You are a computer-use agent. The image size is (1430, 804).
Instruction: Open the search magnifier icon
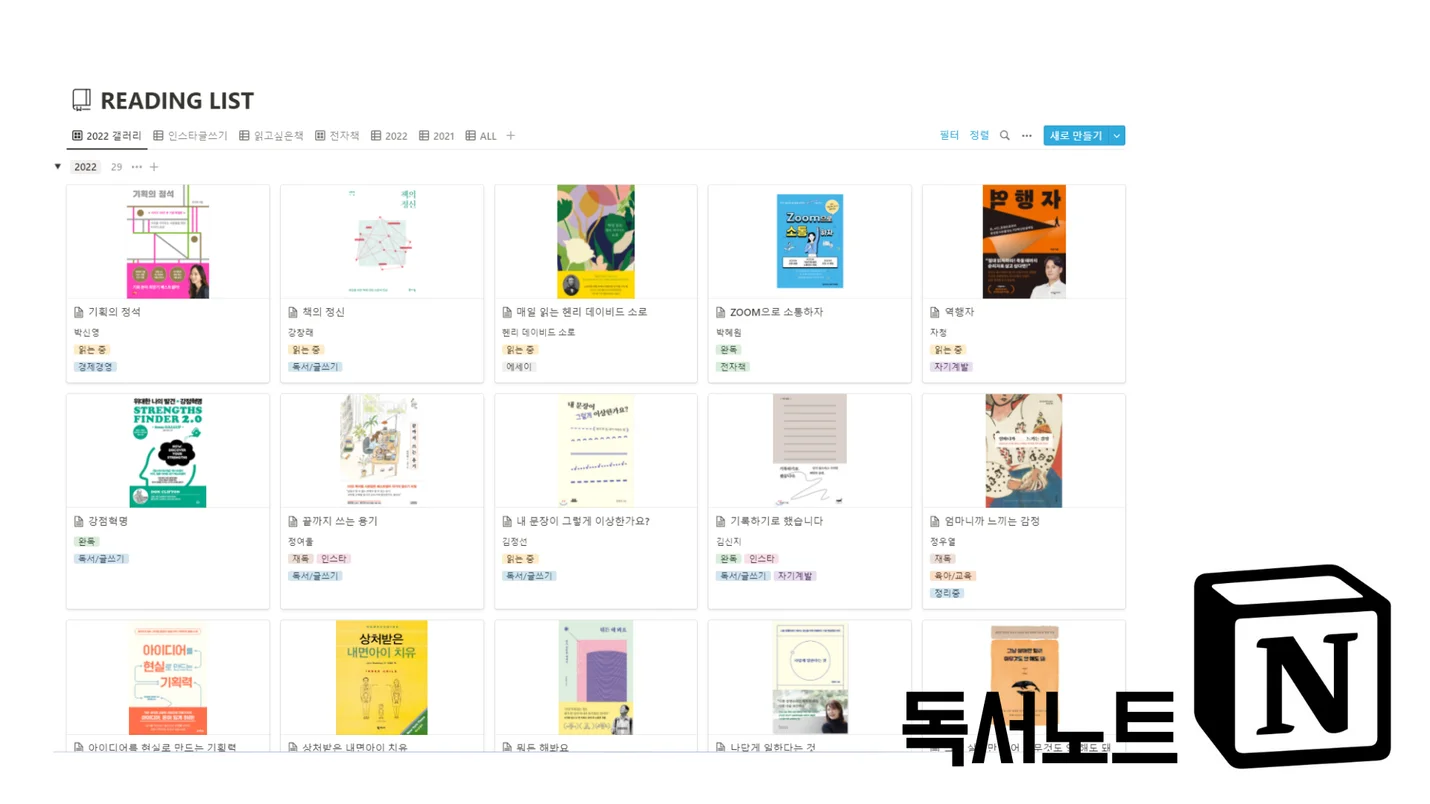[x=1004, y=136]
